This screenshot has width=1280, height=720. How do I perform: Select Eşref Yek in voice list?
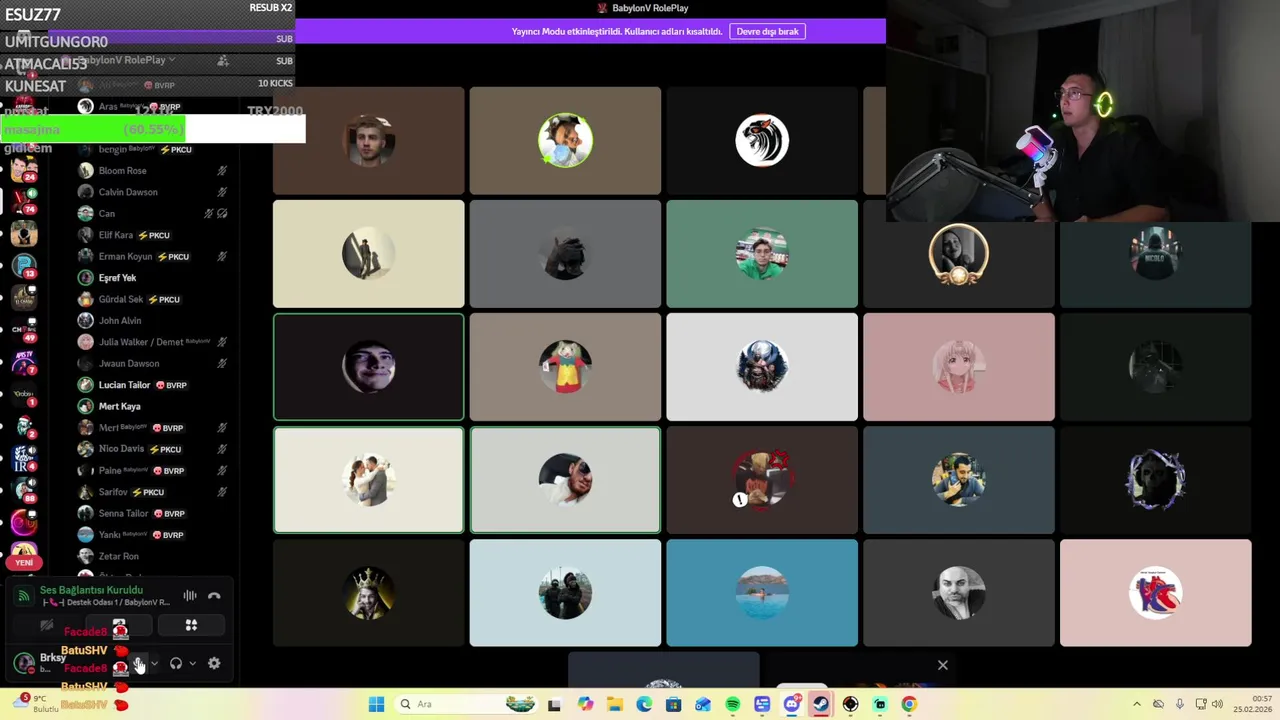point(153,278)
